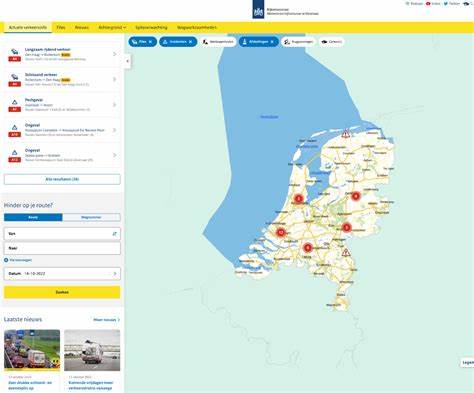Remove the Files filter with its X
This screenshot has height=393, width=474.
coord(150,42)
